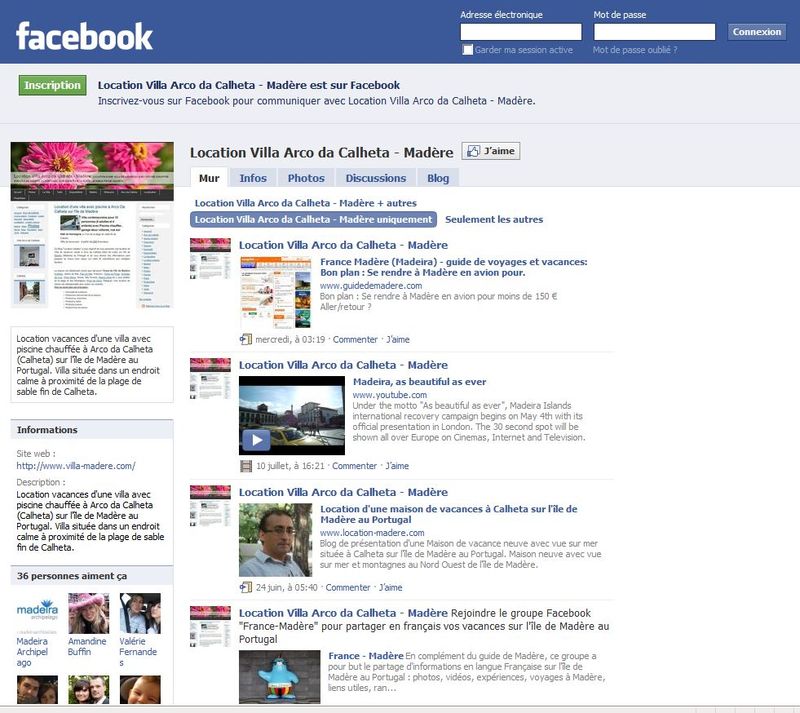Open the Discussions tab

376,178
